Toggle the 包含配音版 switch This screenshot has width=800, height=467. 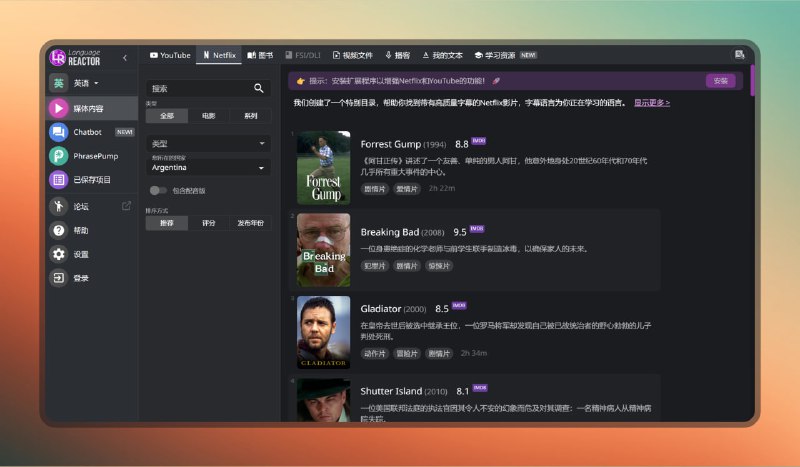pos(158,190)
